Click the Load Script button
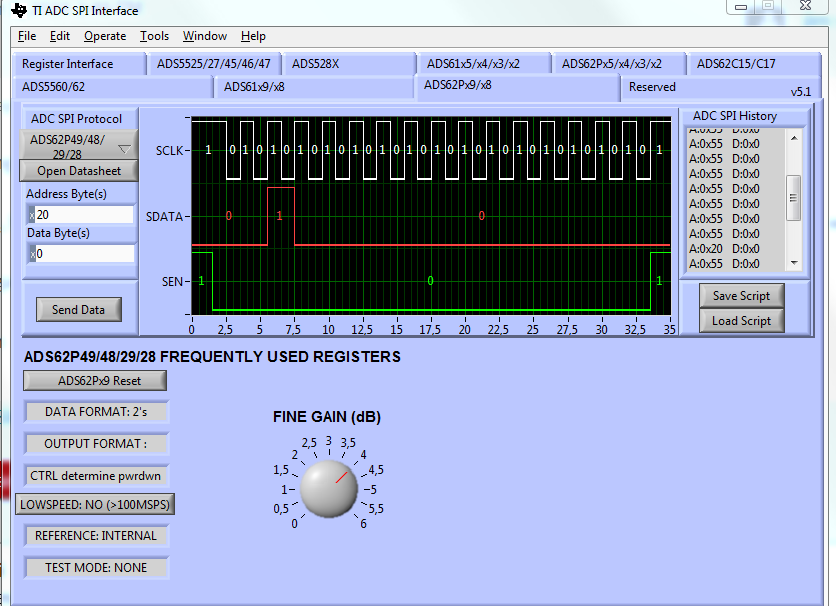This screenshot has height=606, width=836. 741,321
